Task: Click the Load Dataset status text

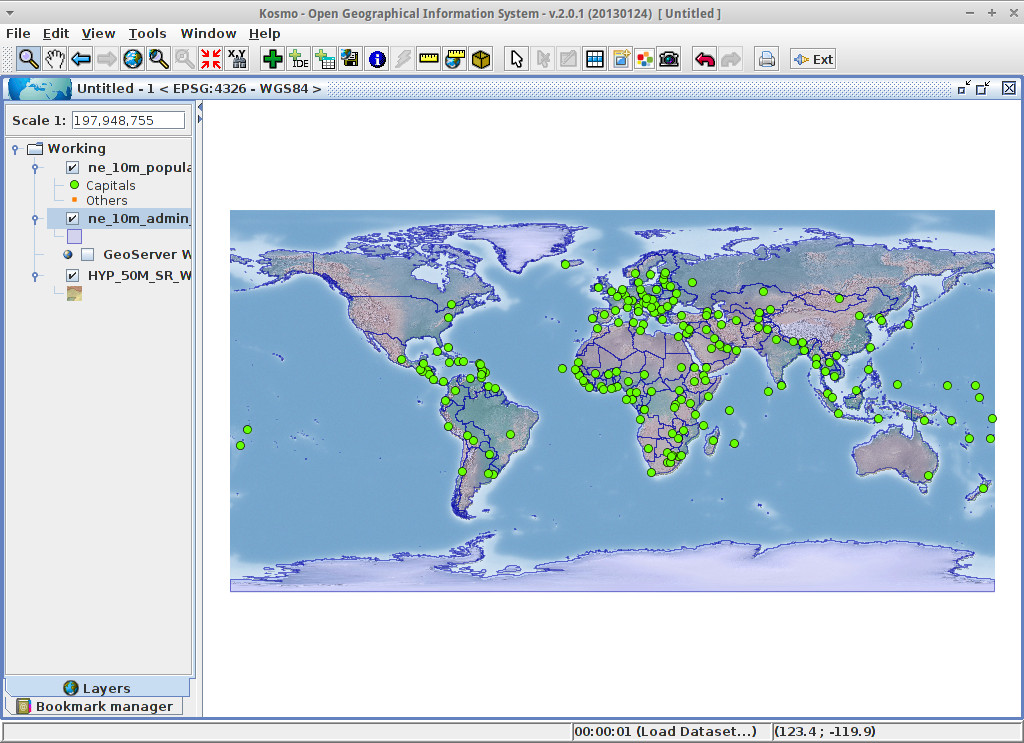Action: (x=666, y=731)
